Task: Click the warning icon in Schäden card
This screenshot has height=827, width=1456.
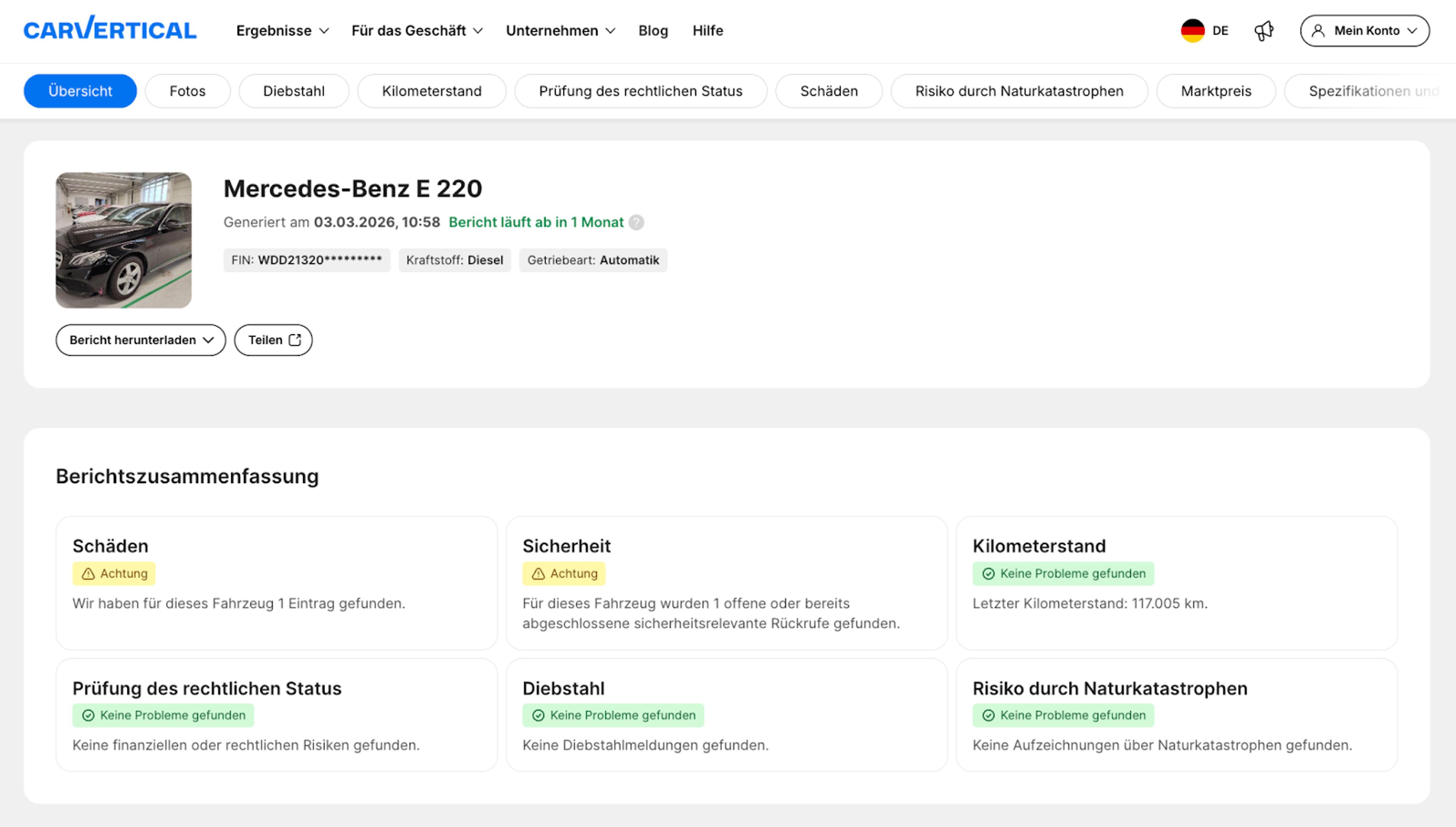Action: pyautogui.click(x=88, y=574)
